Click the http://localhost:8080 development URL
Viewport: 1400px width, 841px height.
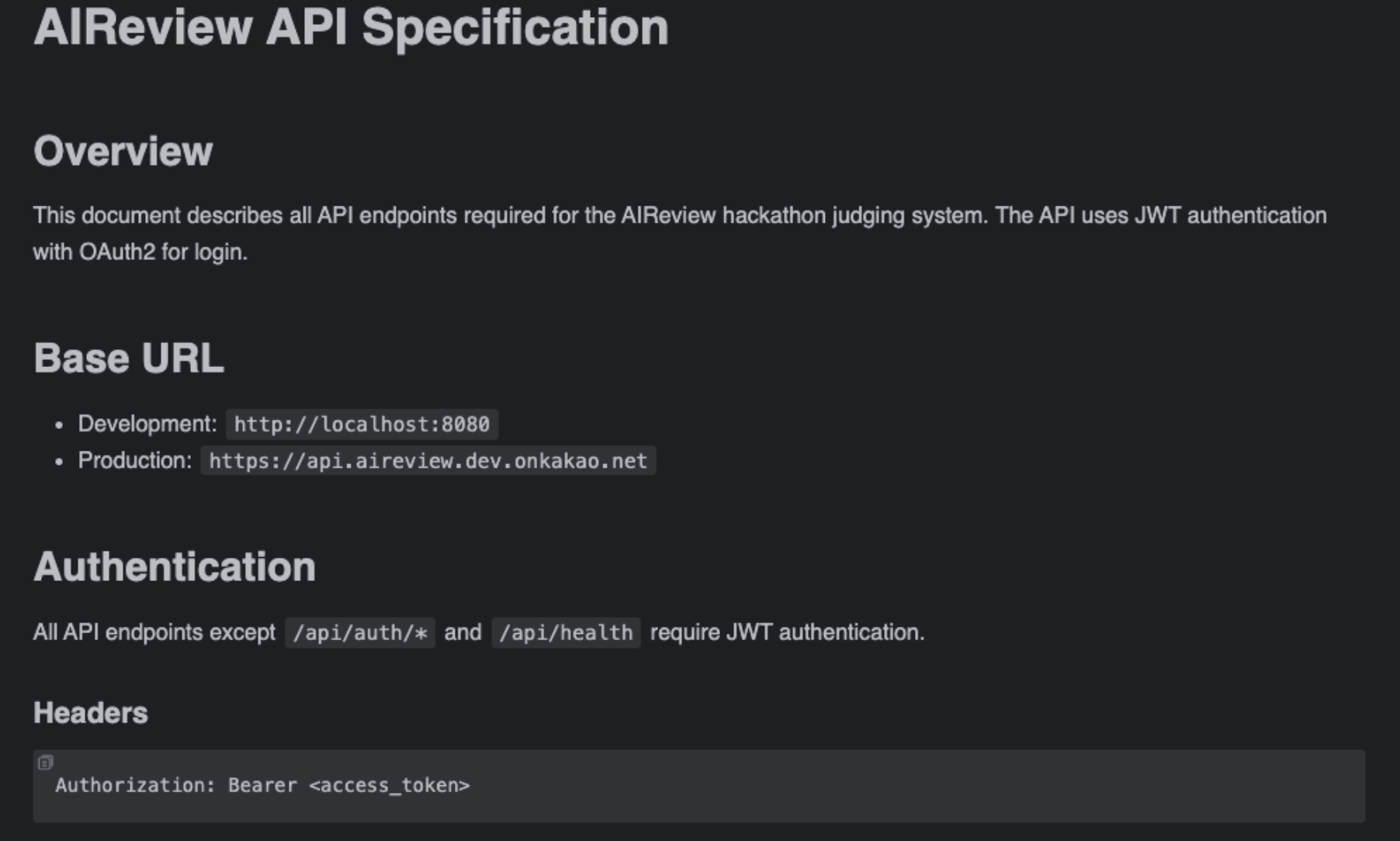tap(362, 424)
